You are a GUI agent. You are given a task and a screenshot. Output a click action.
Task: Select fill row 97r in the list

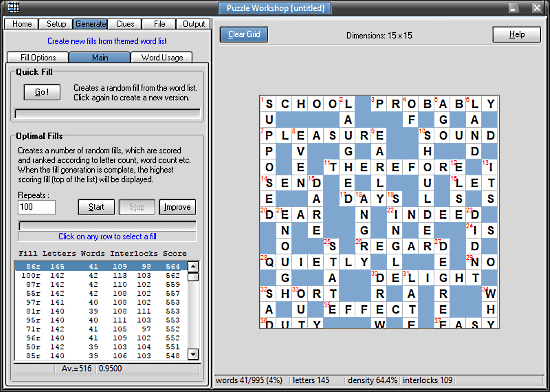click(x=101, y=302)
